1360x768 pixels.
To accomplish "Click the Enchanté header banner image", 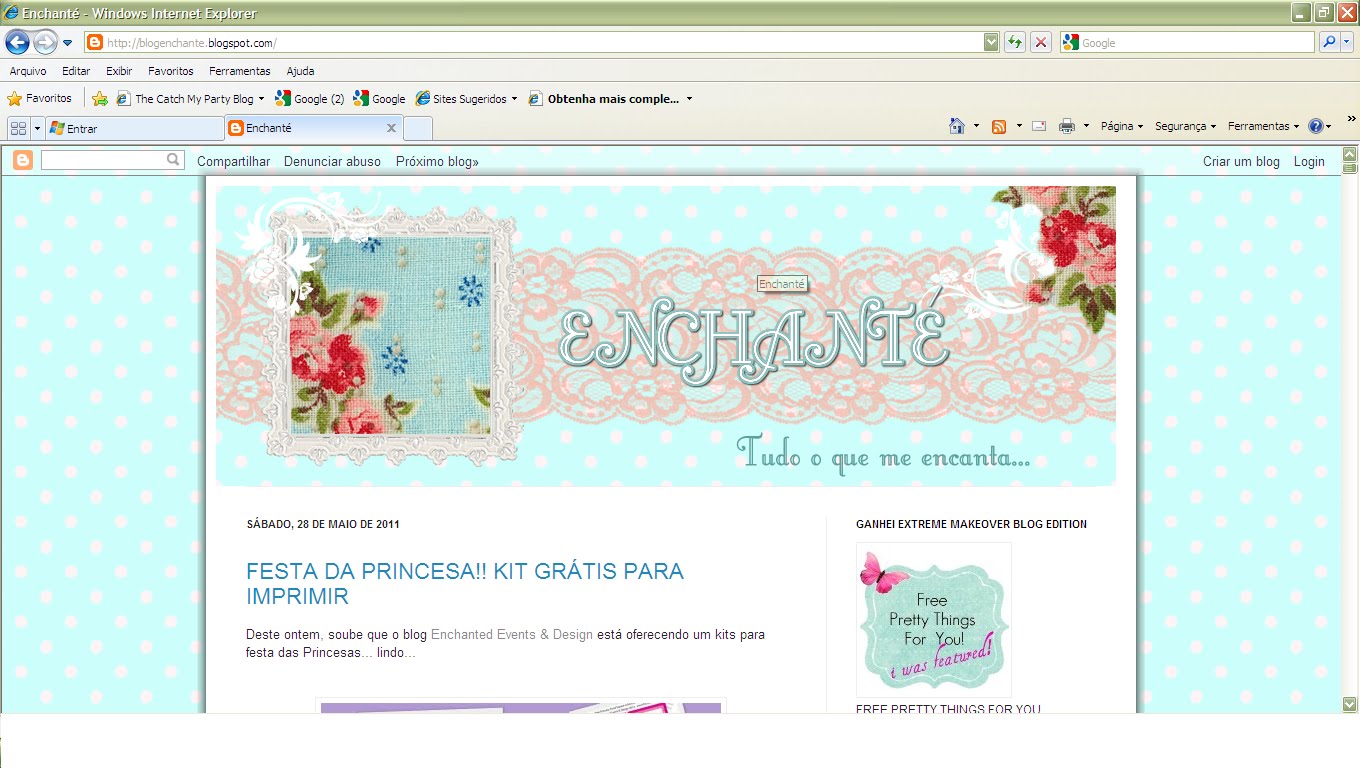I will 666,336.
